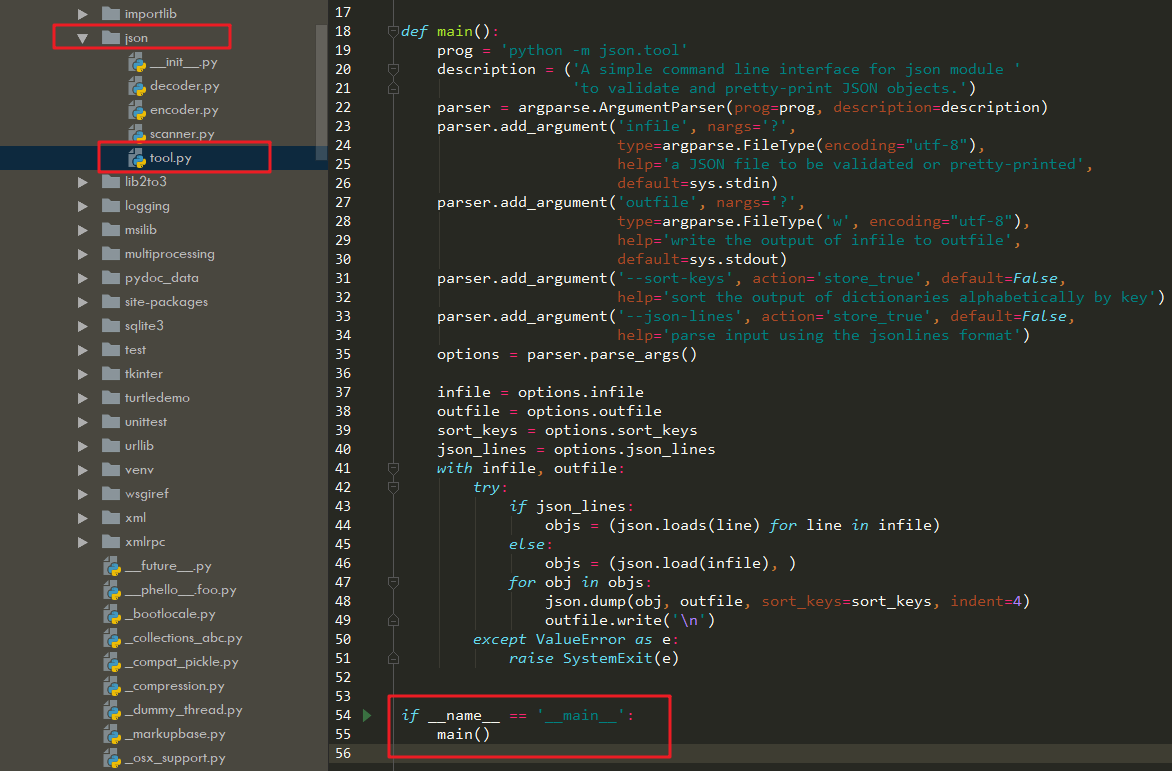Screen dimensions: 1172x771
Task: Toggle the fold marker at line 21
Action: 393,88
